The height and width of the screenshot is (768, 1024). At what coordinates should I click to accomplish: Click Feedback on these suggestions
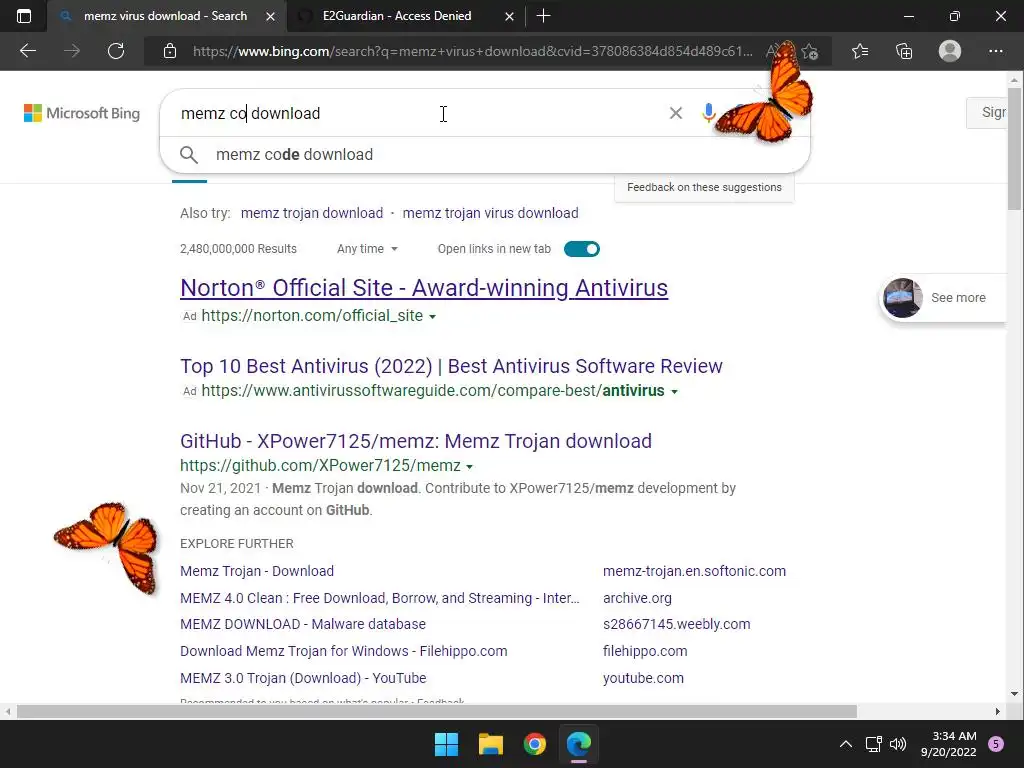point(704,187)
